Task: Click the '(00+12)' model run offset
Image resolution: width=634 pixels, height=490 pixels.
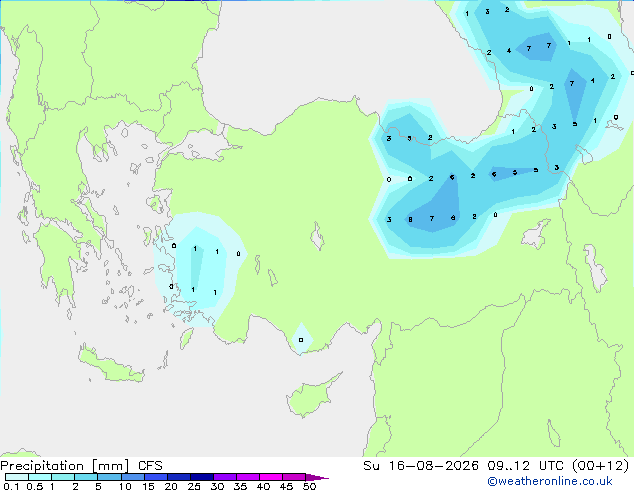Action: [x=600, y=466]
